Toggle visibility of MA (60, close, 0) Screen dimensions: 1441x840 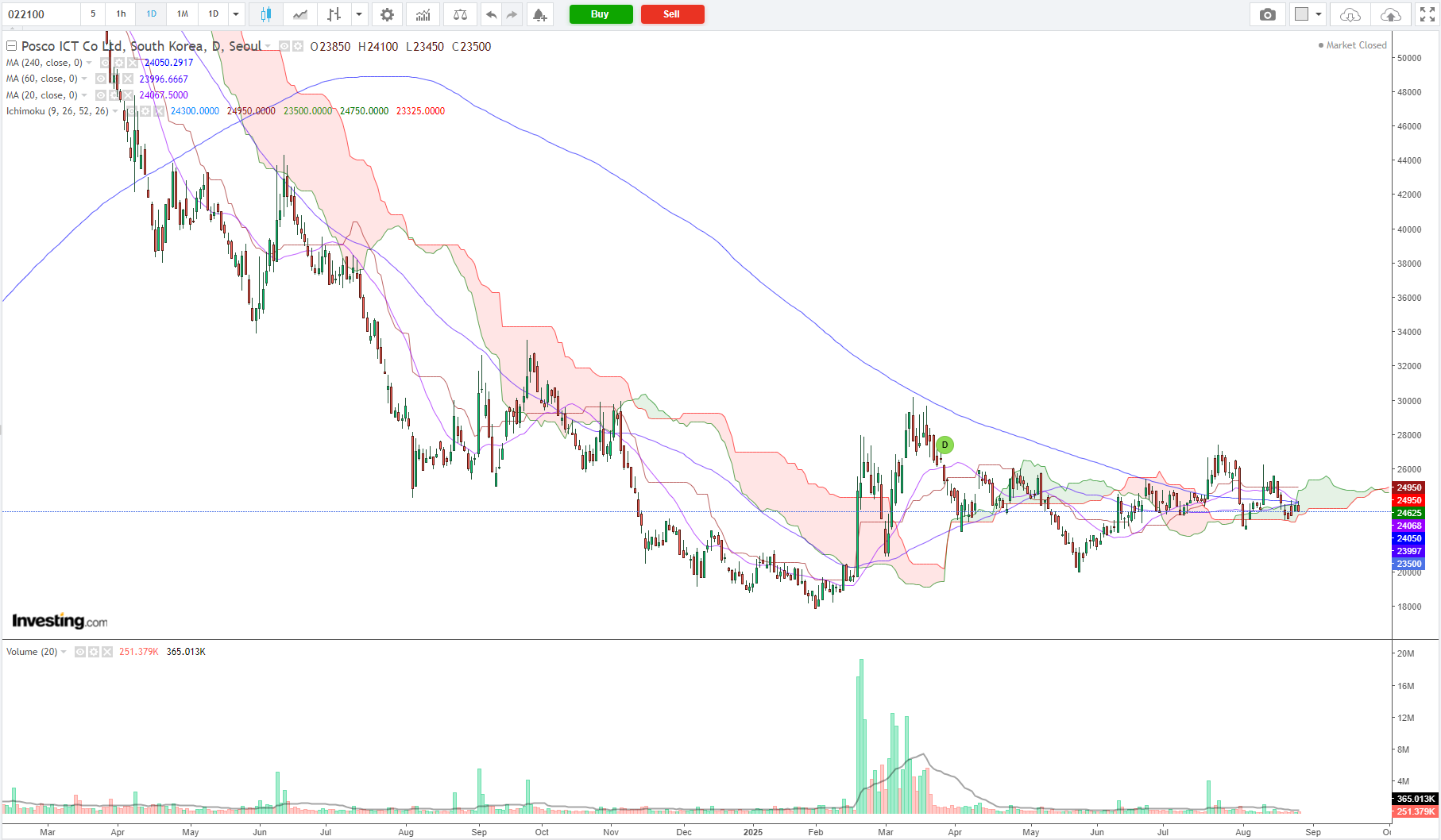click(x=100, y=79)
